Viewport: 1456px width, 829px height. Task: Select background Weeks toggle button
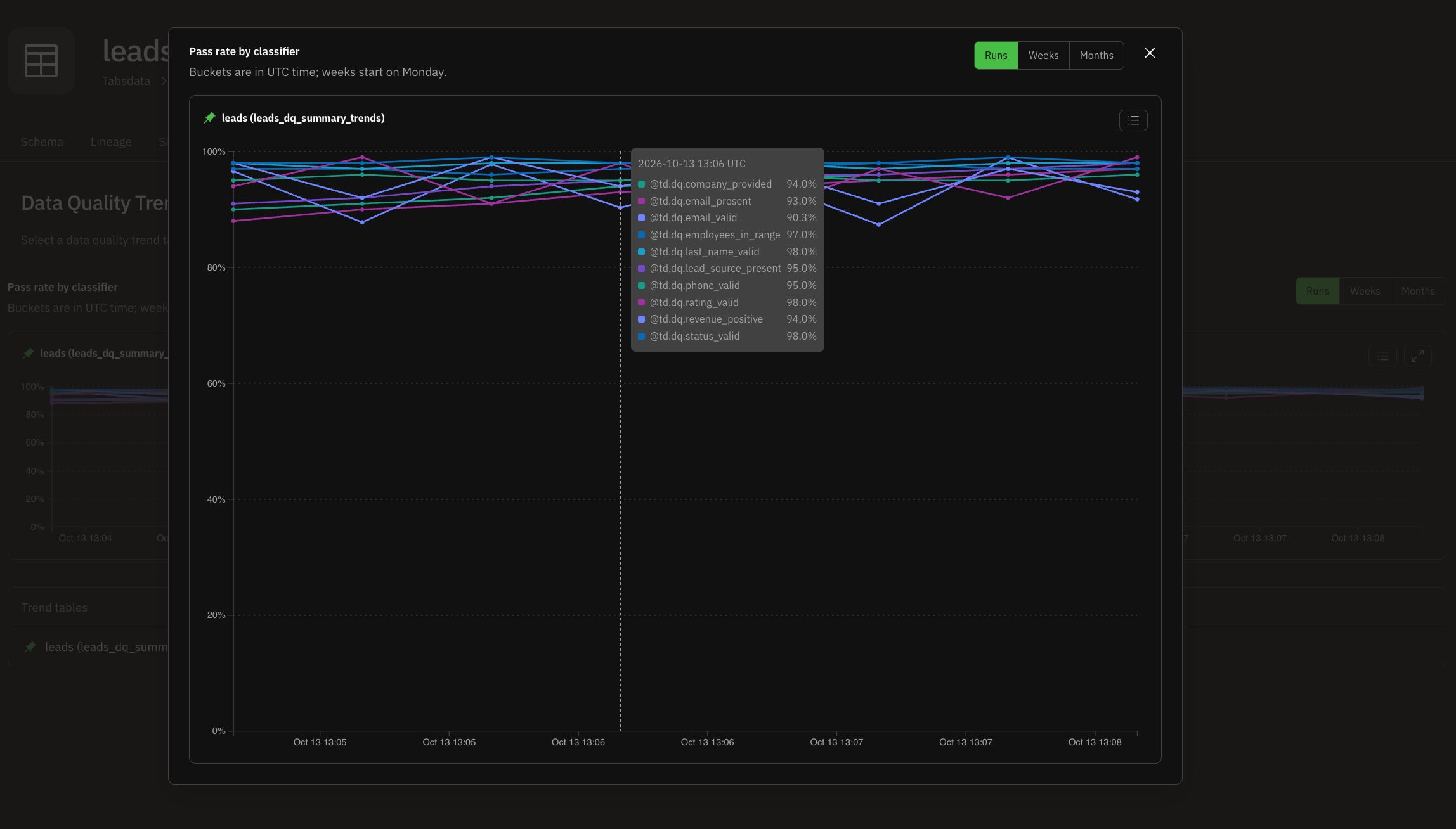click(1365, 291)
